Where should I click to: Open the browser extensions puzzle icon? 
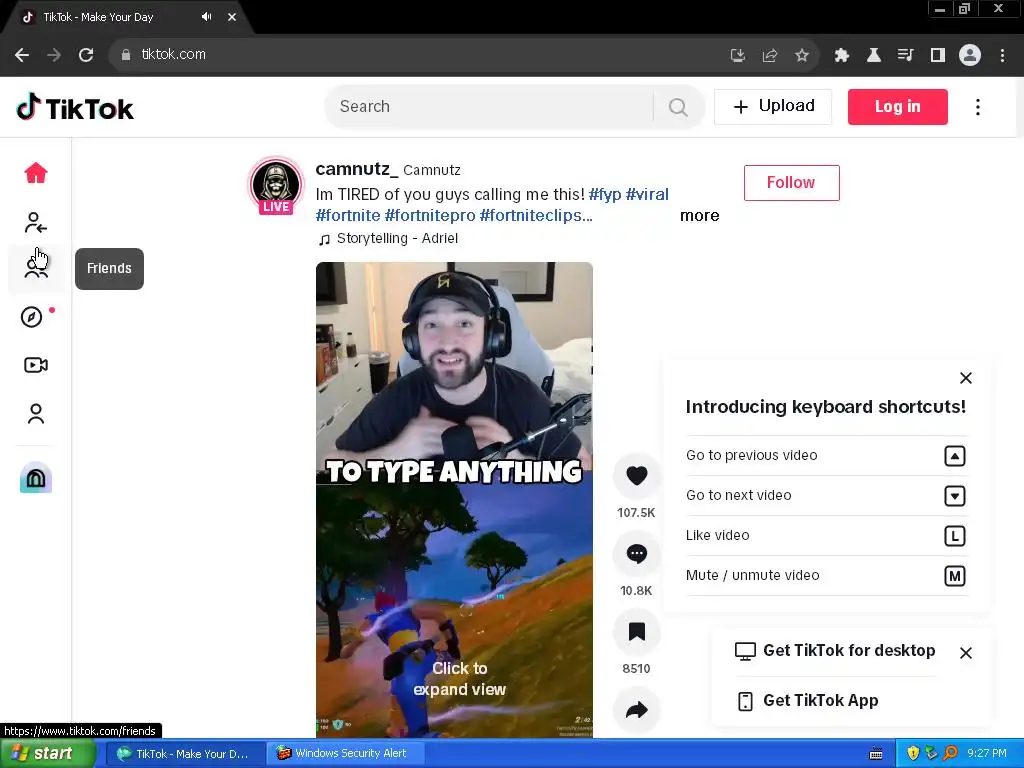click(841, 56)
